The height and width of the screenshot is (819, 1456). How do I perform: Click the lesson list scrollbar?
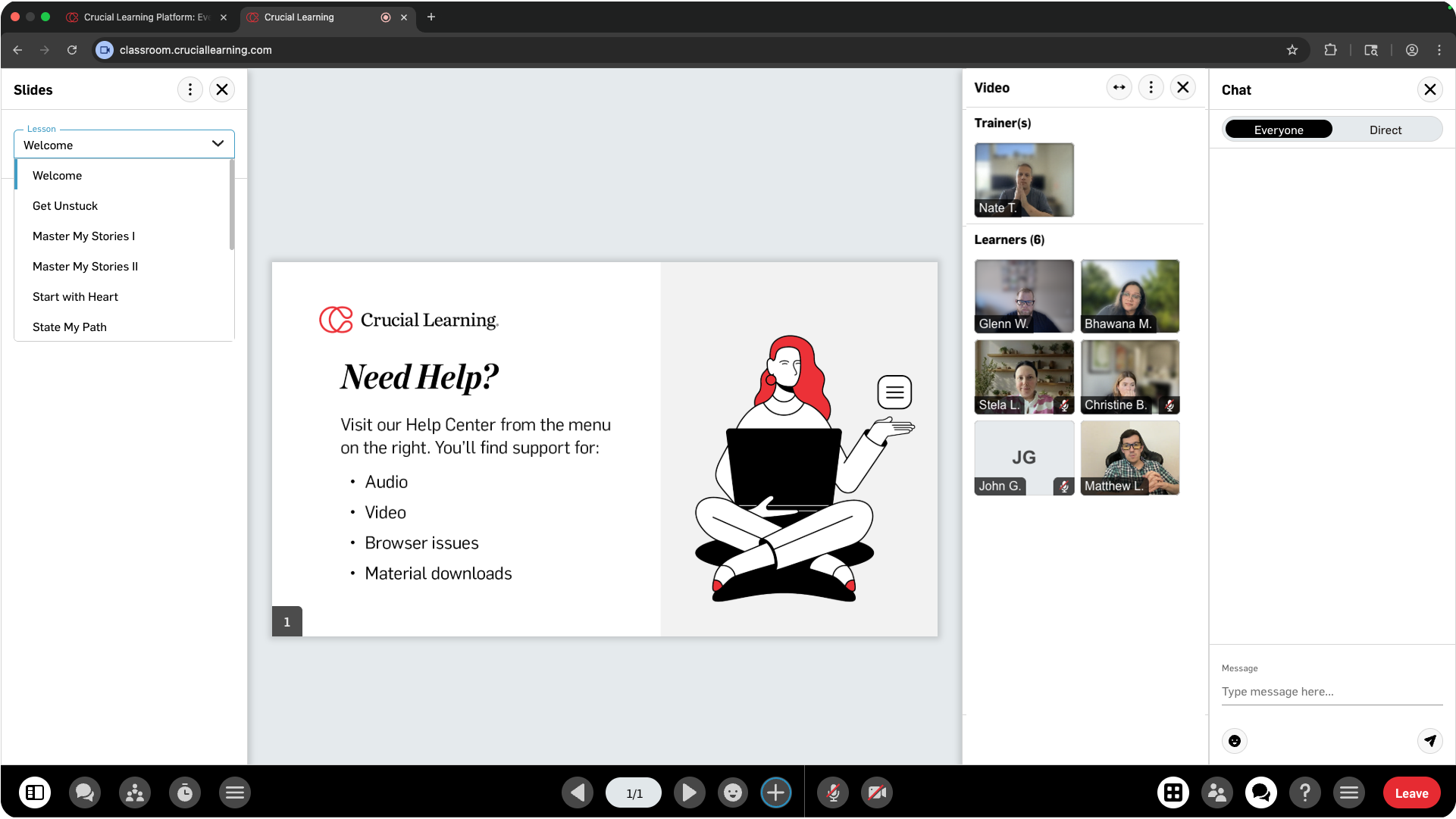click(x=232, y=205)
